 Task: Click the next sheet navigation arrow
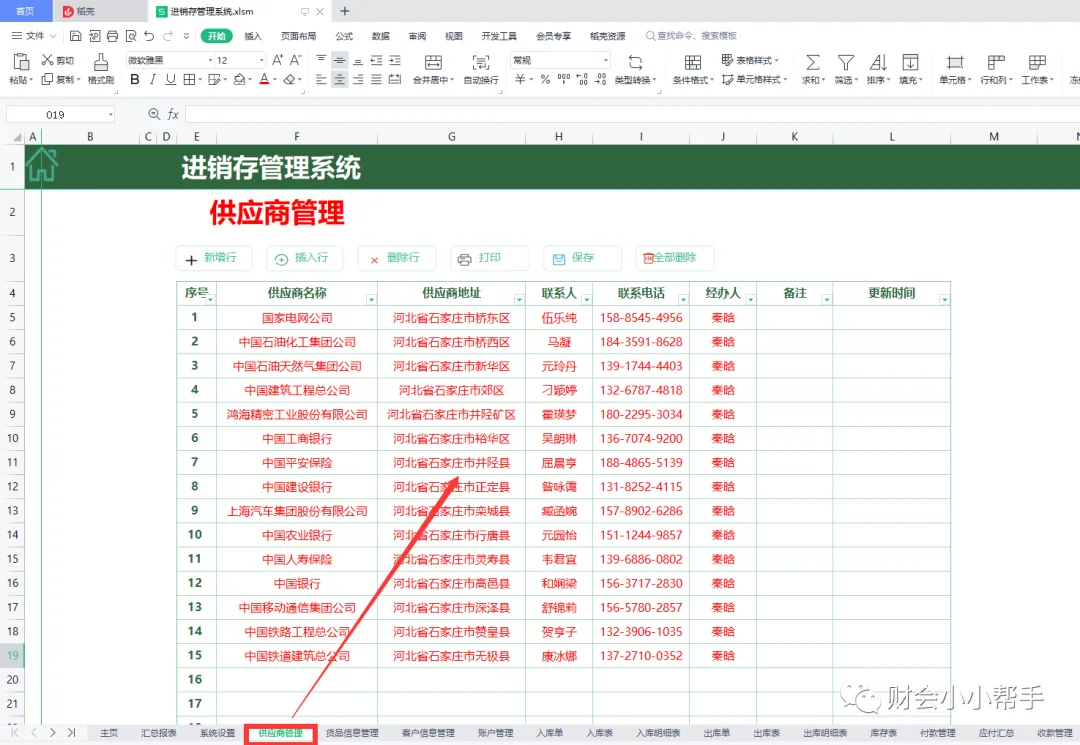tap(52, 733)
